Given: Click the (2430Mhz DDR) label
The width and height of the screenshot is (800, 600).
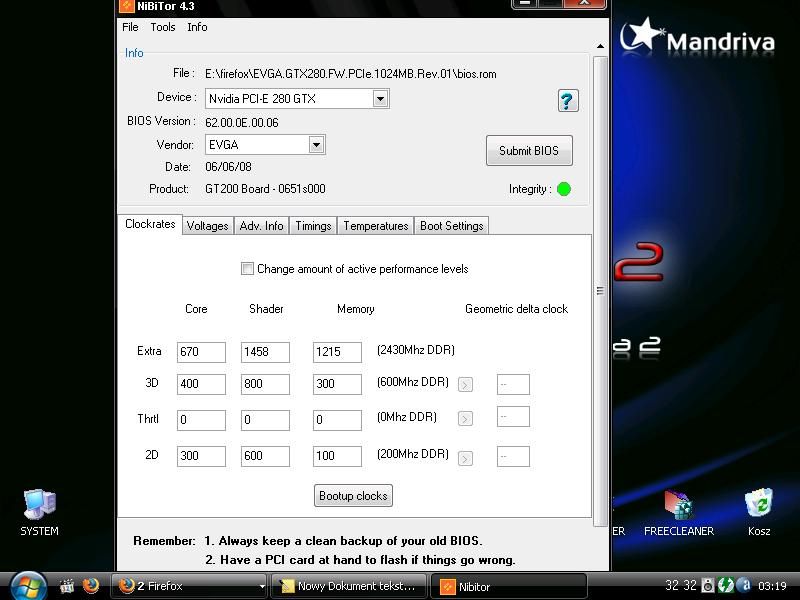Looking at the screenshot, I should pos(416,350).
